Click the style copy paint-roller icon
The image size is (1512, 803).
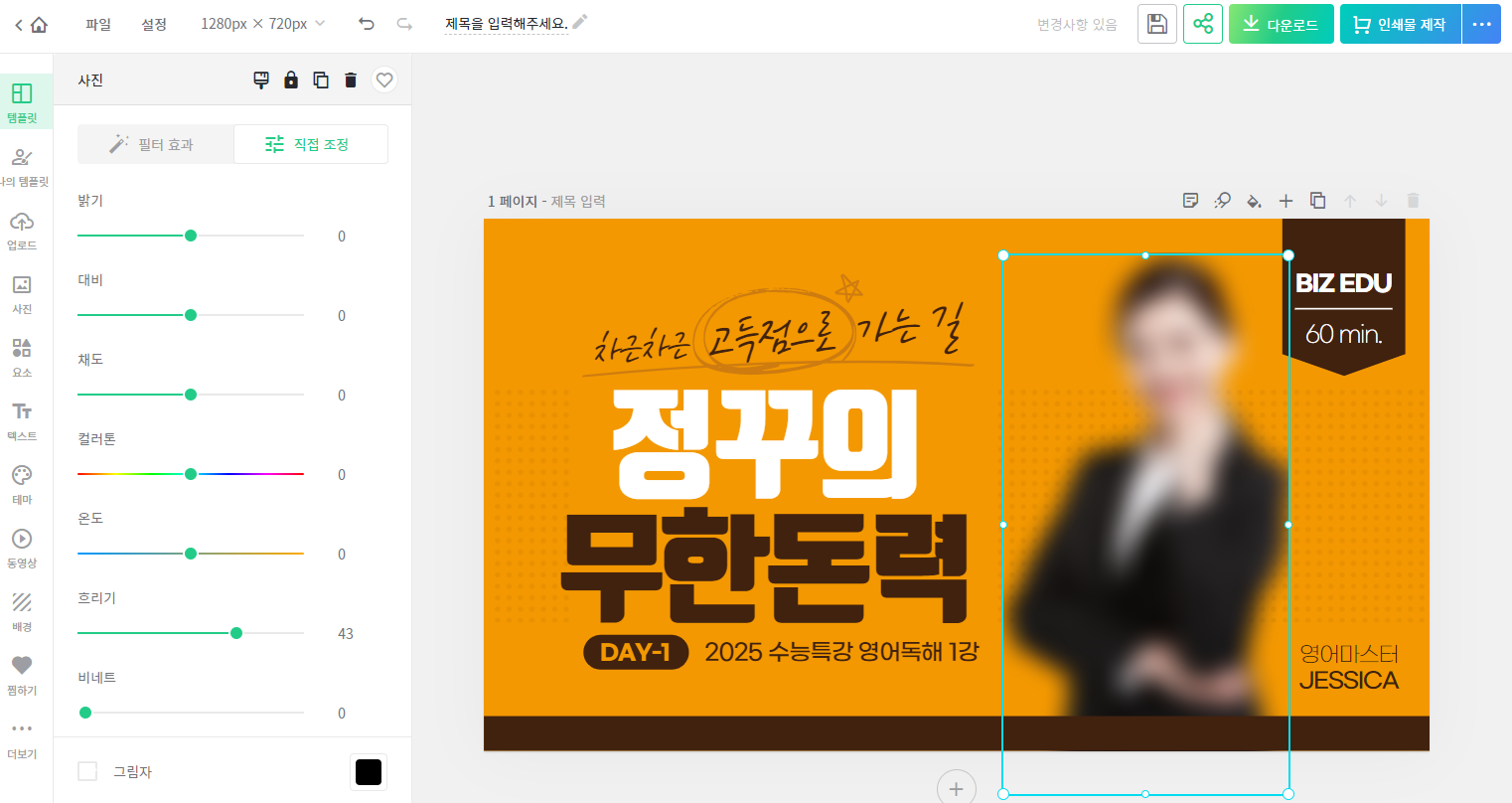[261, 80]
